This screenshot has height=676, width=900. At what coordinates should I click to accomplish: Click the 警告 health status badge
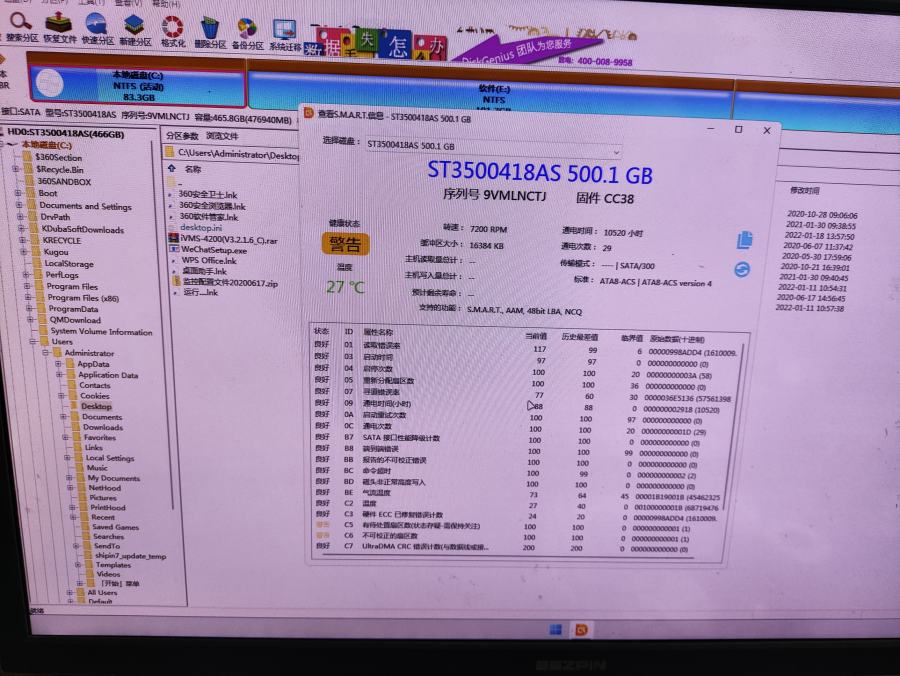tap(345, 244)
